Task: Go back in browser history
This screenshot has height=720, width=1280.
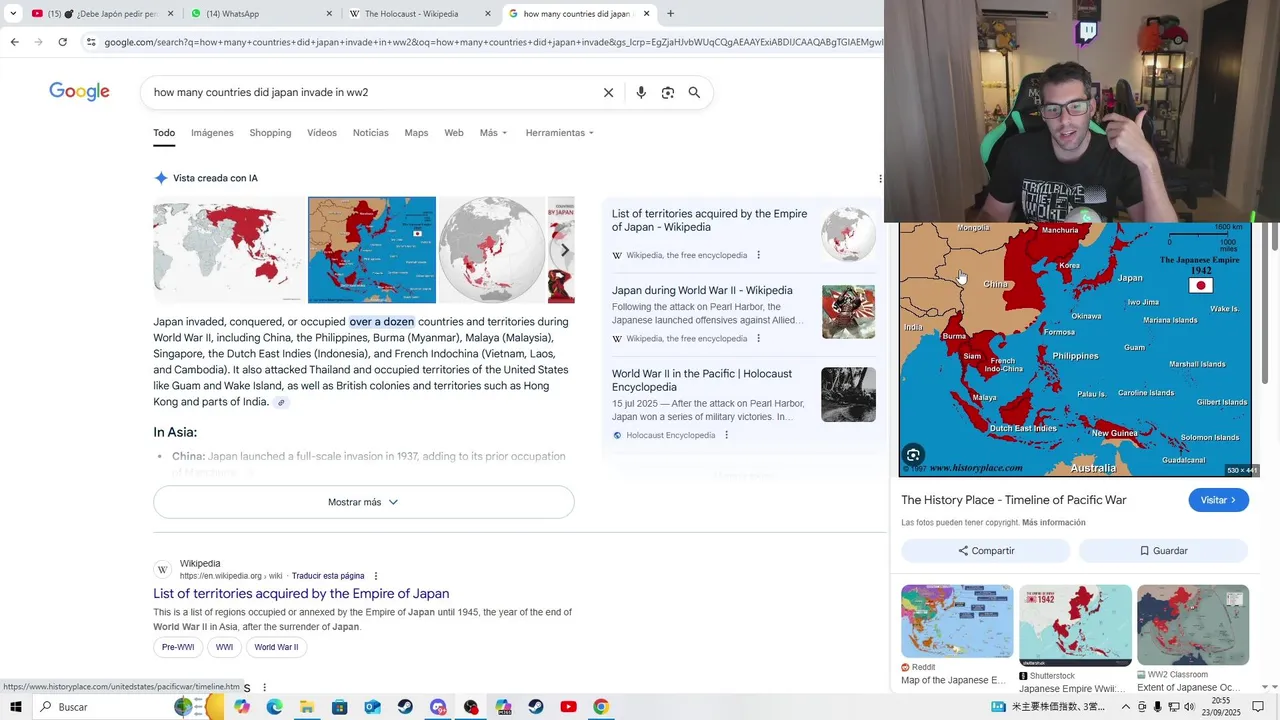Action: pos(14,42)
